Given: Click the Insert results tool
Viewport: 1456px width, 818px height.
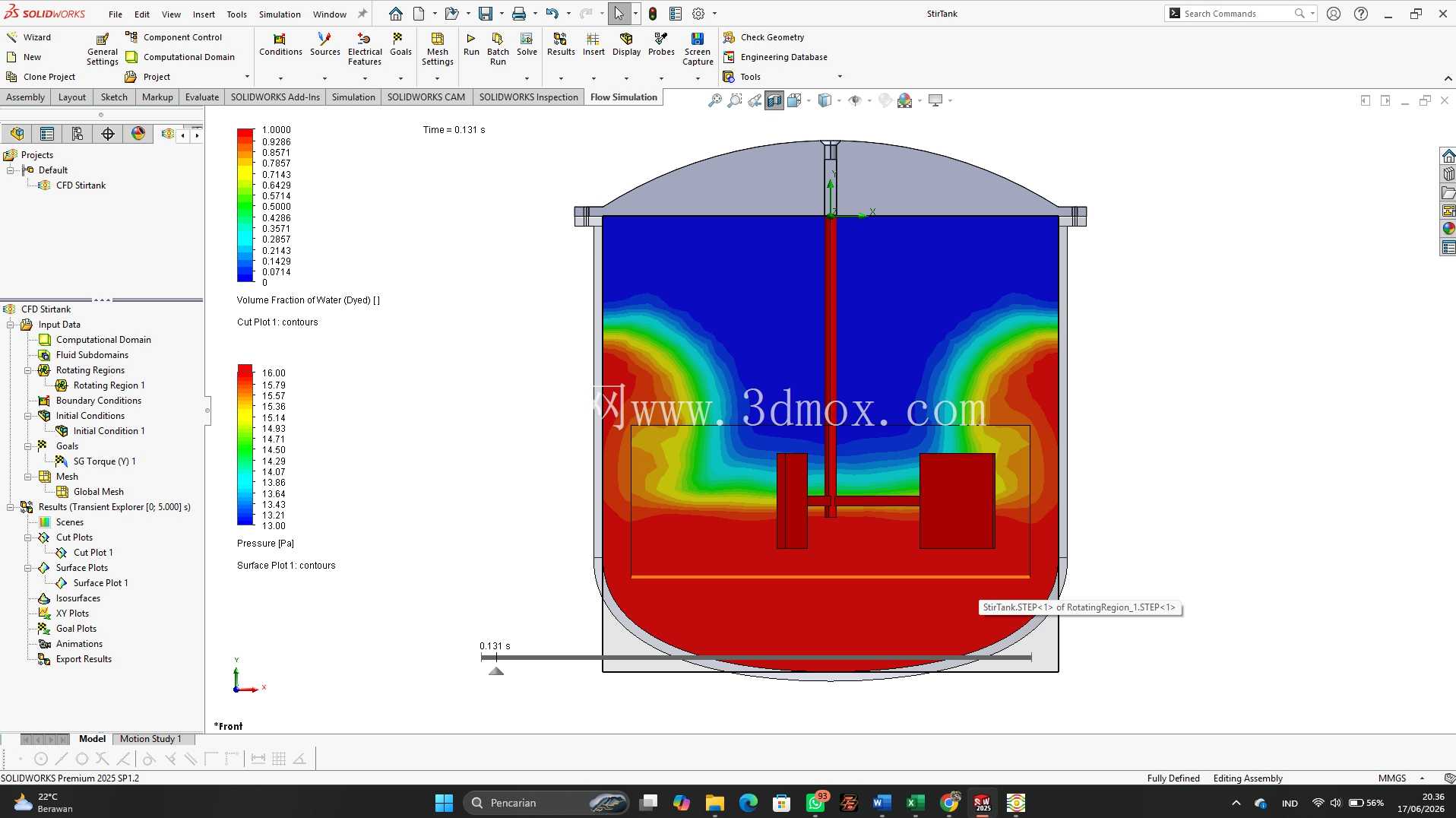Looking at the screenshot, I should point(593,45).
